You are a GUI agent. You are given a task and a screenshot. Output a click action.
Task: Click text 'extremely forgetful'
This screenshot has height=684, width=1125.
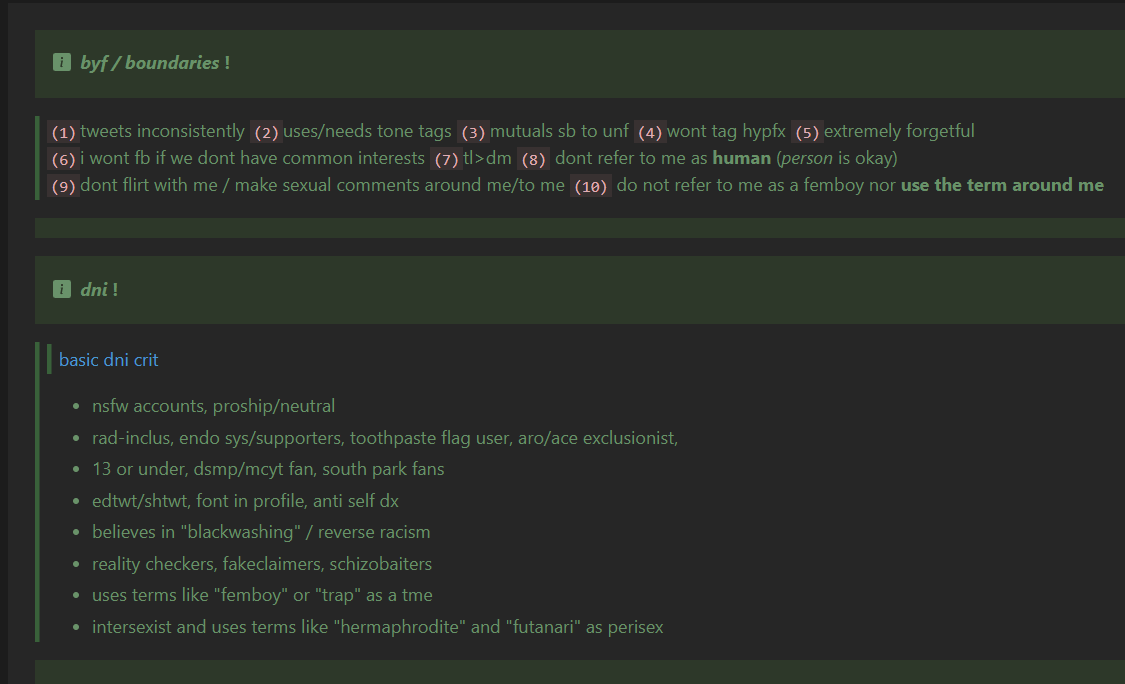899,131
